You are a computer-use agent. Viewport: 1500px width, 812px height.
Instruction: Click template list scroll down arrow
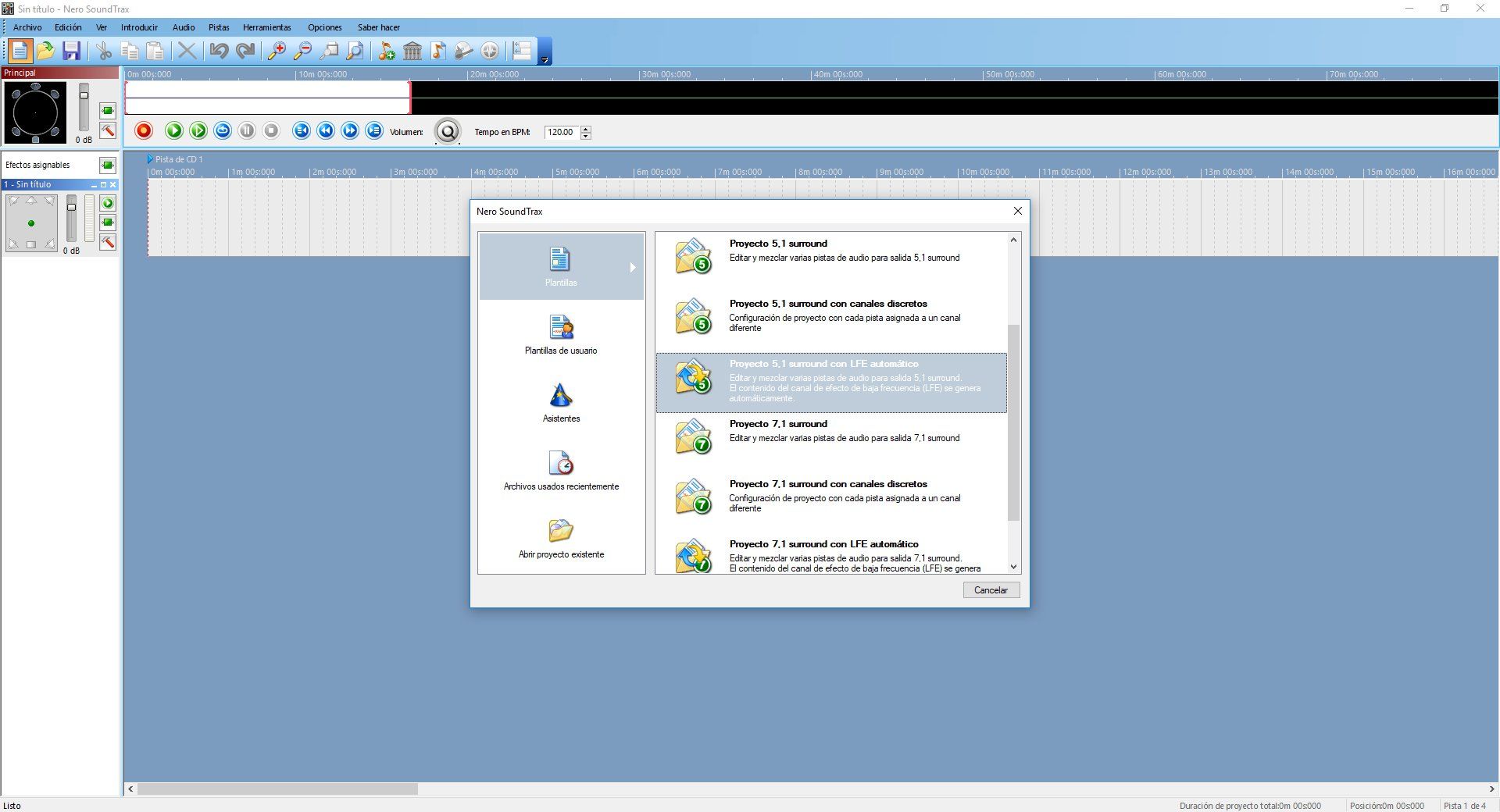(x=1014, y=567)
